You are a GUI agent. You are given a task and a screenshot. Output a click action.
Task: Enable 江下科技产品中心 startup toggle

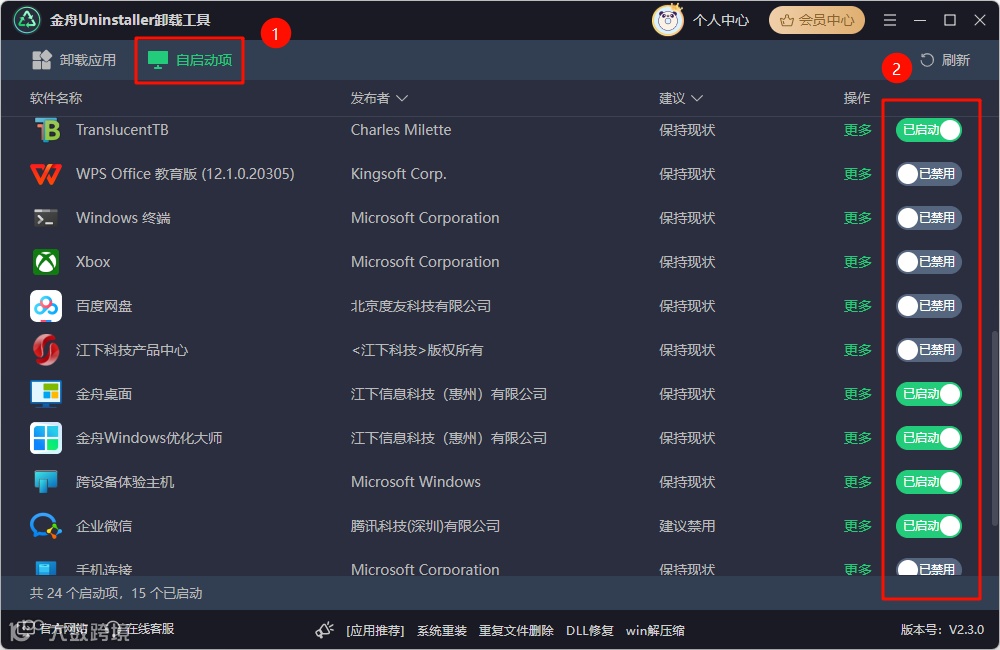pyautogui.click(x=929, y=350)
